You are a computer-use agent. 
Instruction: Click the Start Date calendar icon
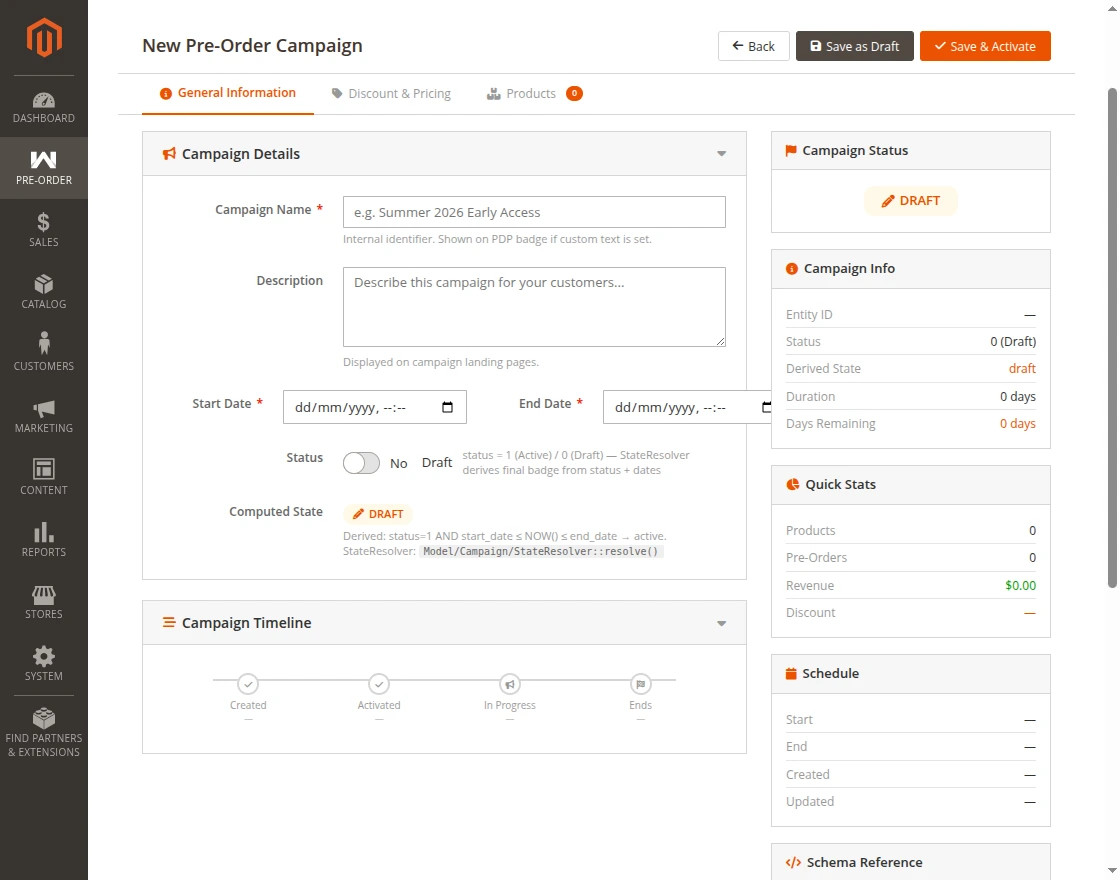tap(447, 407)
